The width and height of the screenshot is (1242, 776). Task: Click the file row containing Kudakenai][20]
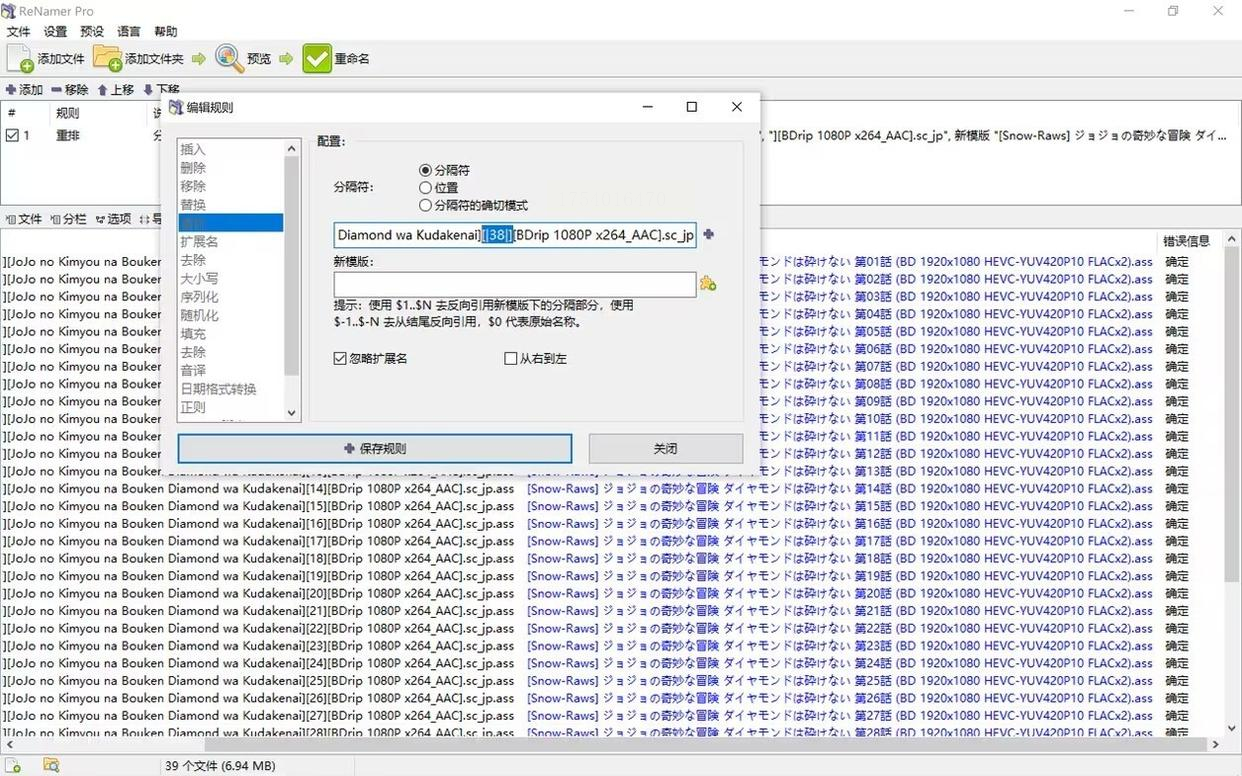coord(258,594)
